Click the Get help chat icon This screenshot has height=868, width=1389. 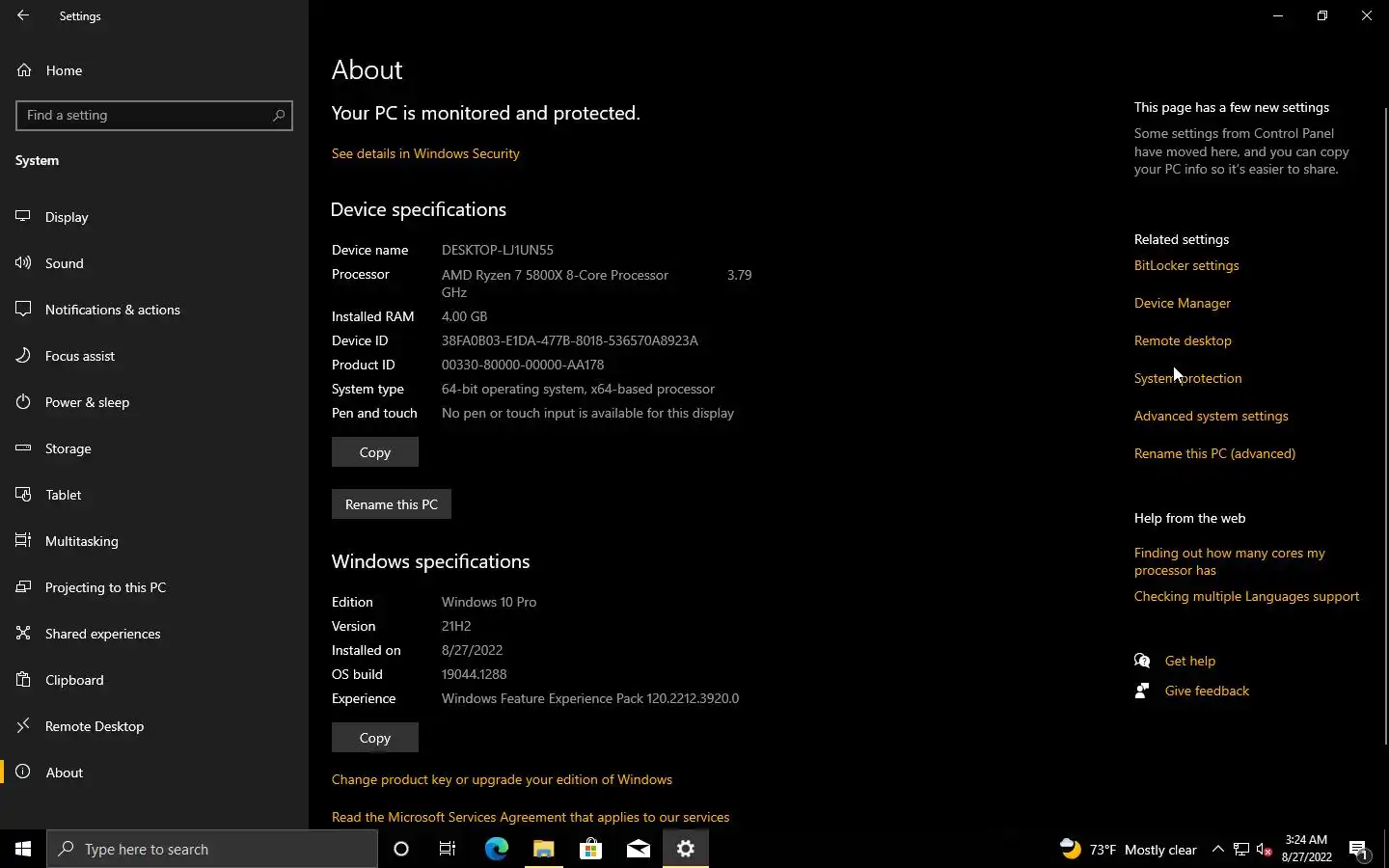coord(1142,661)
